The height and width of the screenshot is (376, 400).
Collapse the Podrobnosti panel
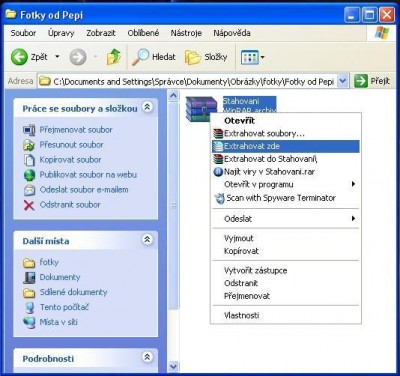147,357
